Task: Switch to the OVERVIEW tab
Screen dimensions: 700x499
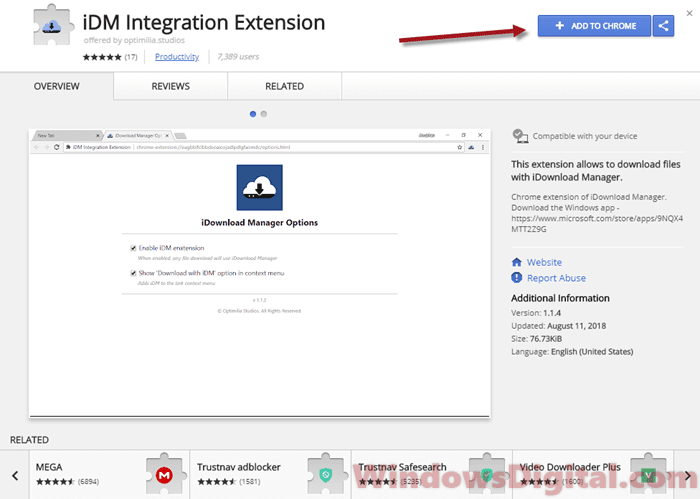Action: [57, 86]
